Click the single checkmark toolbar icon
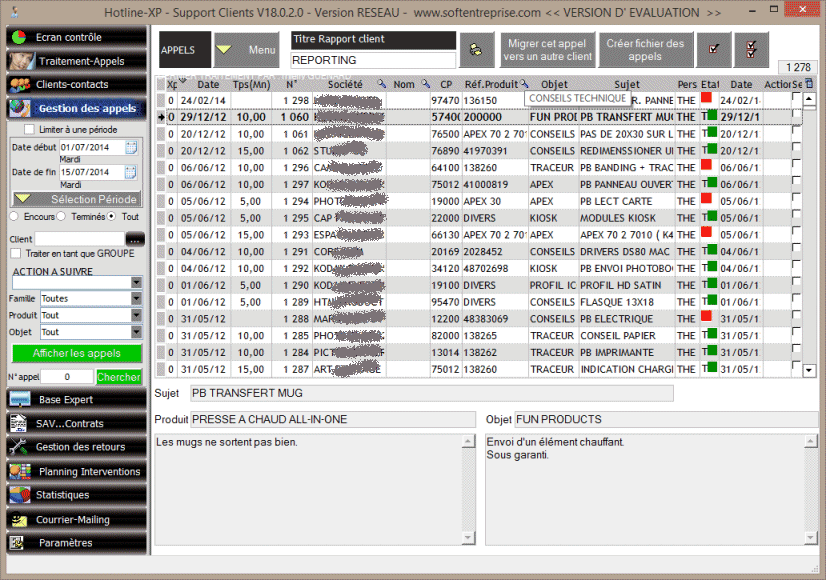Viewport: 826px width, 580px height. coord(713,50)
